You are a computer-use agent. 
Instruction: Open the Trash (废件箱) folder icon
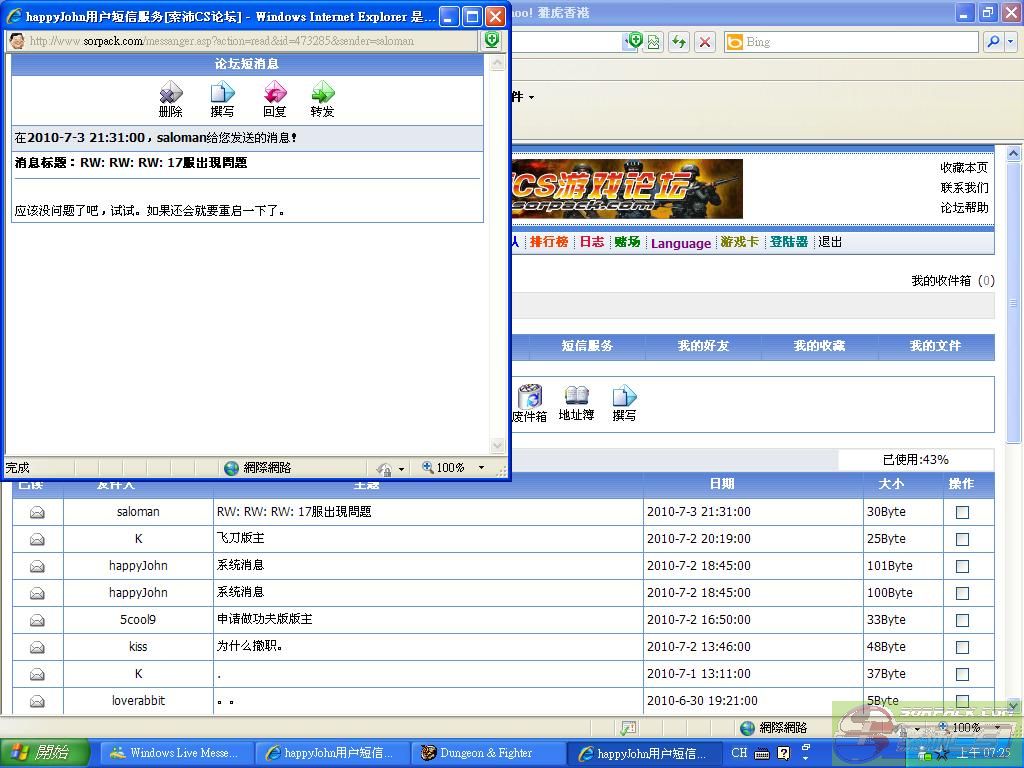[529, 402]
